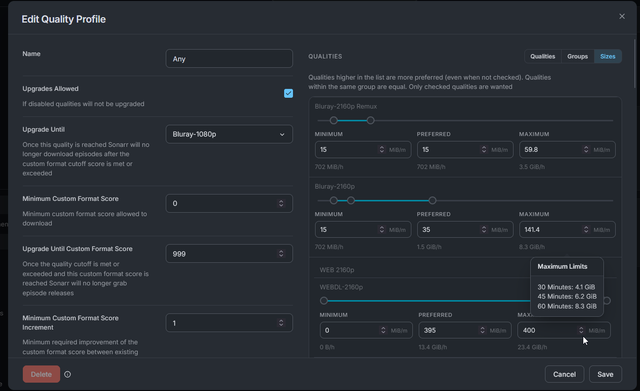
Task: Click Bluray-2160p Preferred field showing 35
Action: [x=465, y=230]
